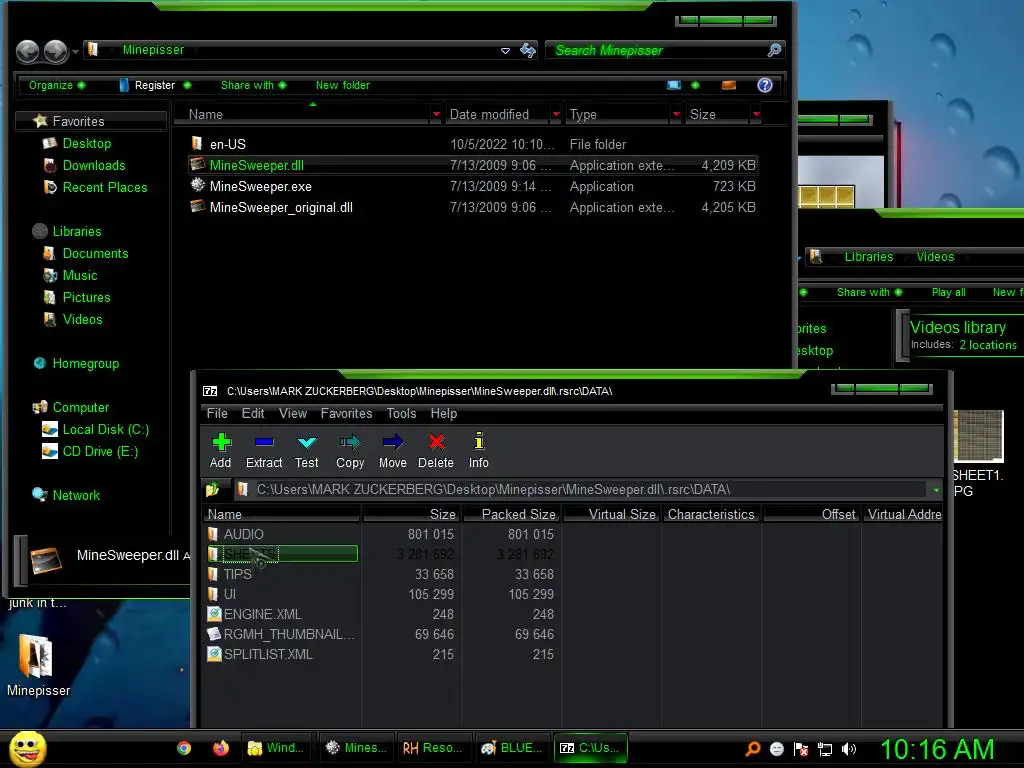
Task: Click Back arrow in Minepisser Explorer window
Action: pyautogui.click(x=27, y=51)
